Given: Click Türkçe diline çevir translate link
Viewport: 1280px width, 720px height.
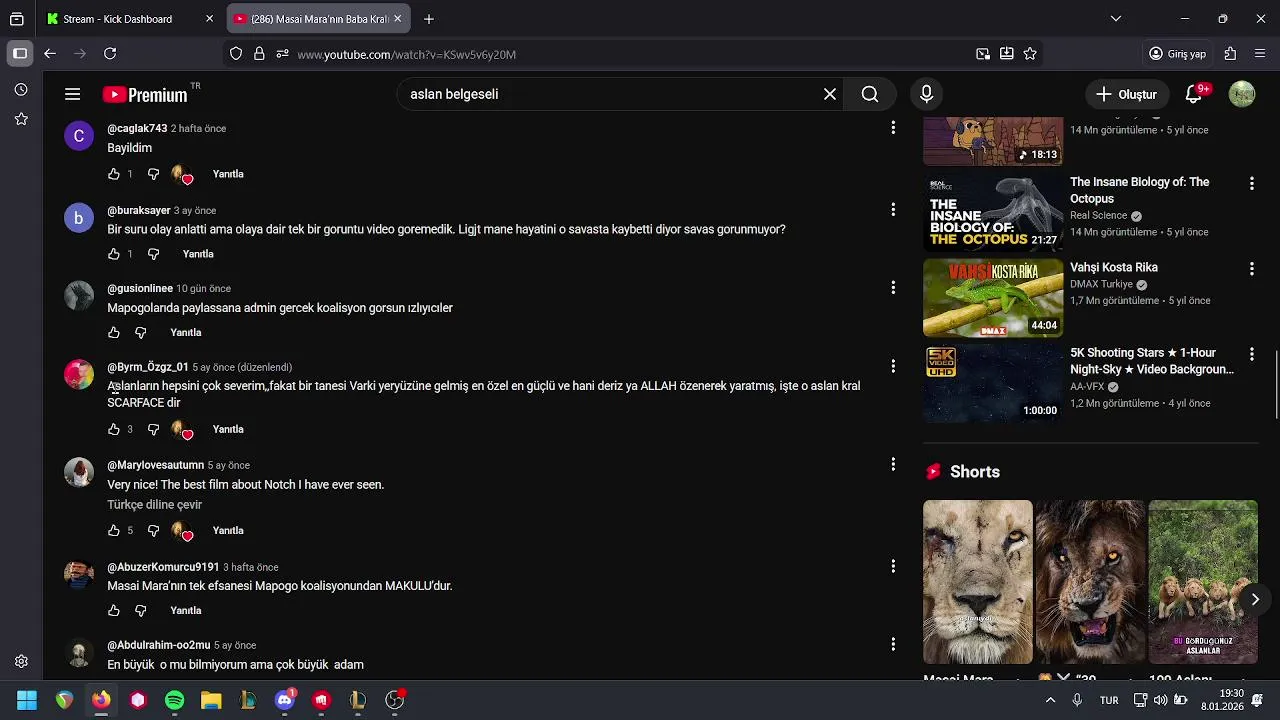Looking at the screenshot, I should 155,505.
